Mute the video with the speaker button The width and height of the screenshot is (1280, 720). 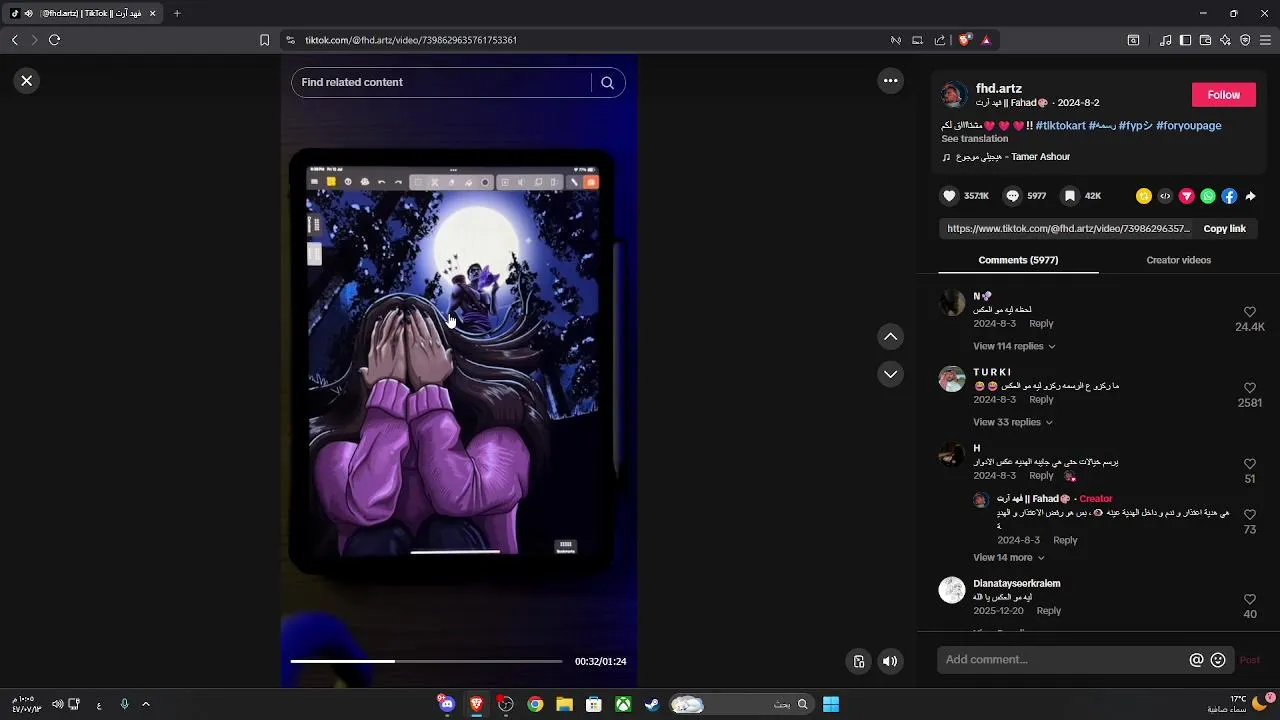pyautogui.click(x=890, y=661)
